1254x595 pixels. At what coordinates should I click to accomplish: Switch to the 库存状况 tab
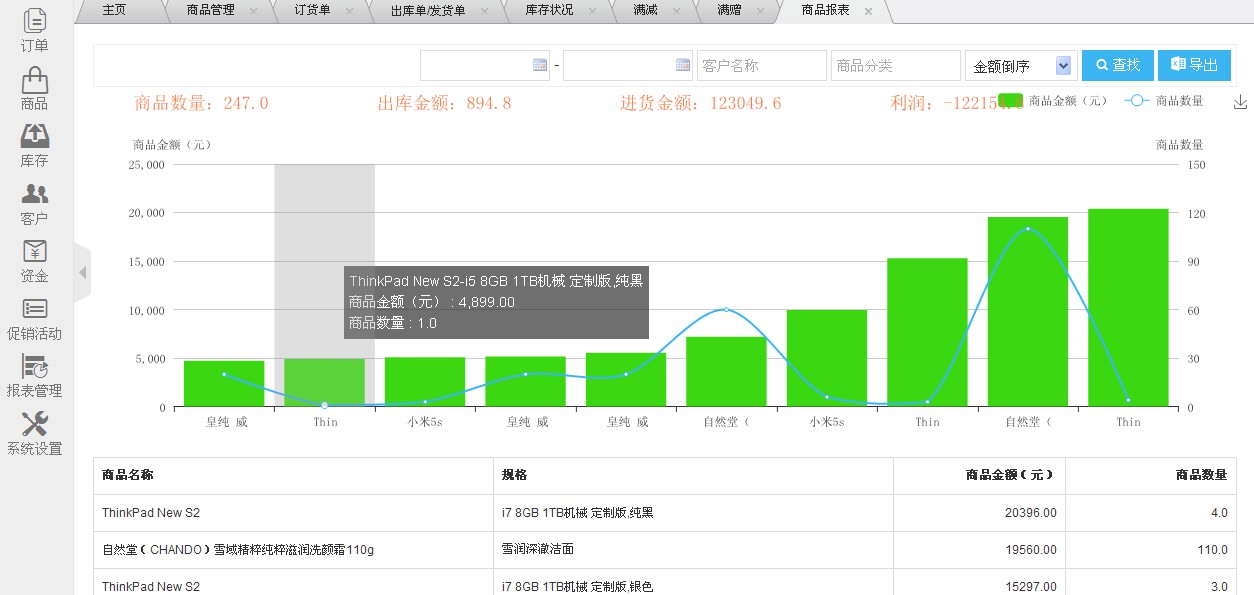point(549,10)
